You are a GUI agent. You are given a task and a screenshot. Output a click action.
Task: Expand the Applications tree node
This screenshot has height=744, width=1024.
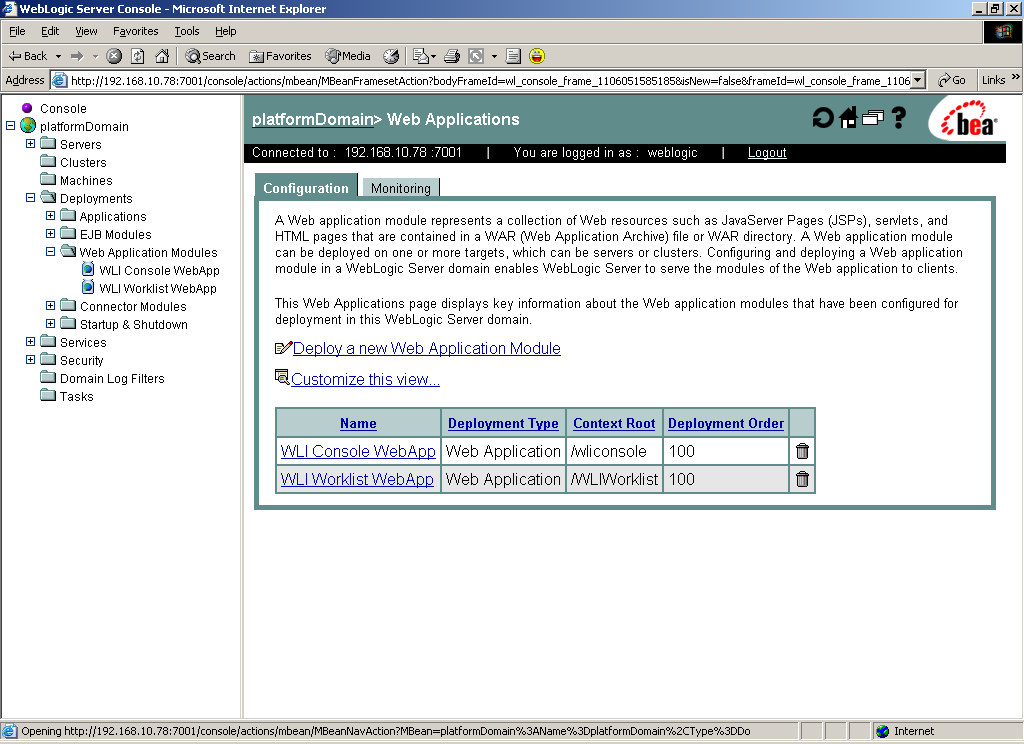coord(51,216)
